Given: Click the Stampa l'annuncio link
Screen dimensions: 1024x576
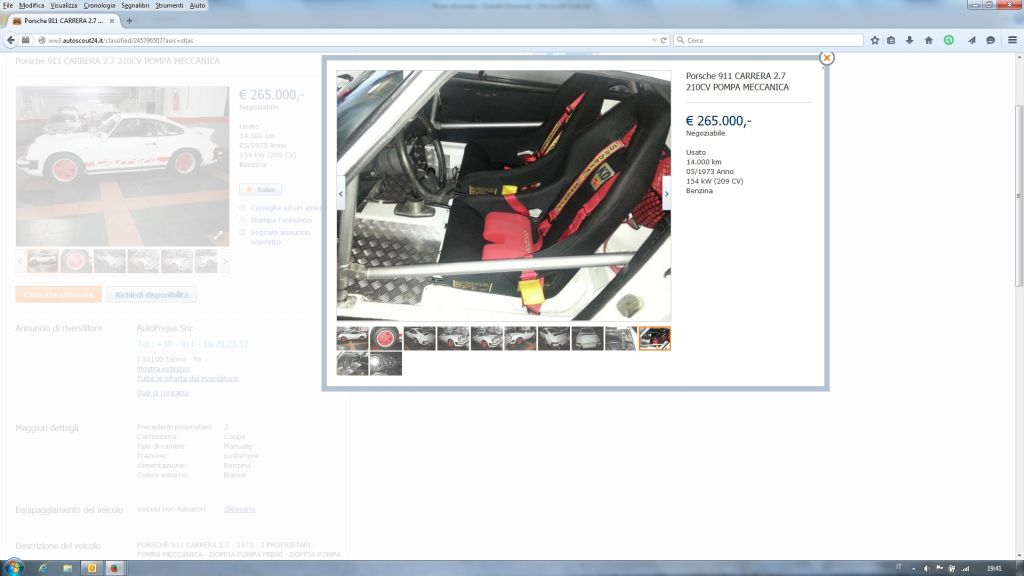Looking at the screenshot, I should (x=281, y=220).
